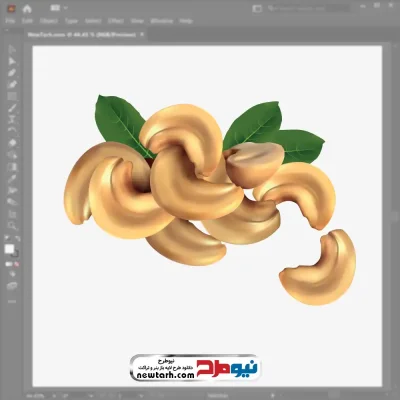Set the paint to None
The image size is (400, 400).
pyautogui.click(x=17, y=264)
